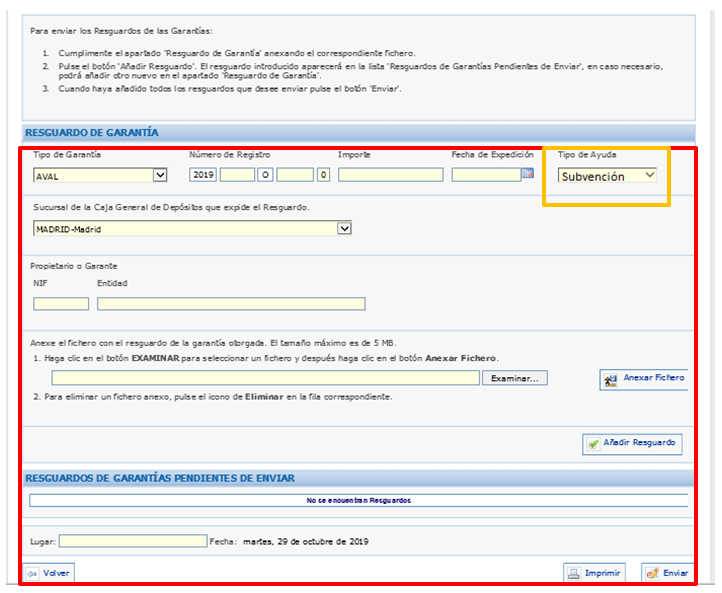Screen dimensions: 722x593
Task: Click the Anexar Fichero paperclip icon
Action: 611,380
